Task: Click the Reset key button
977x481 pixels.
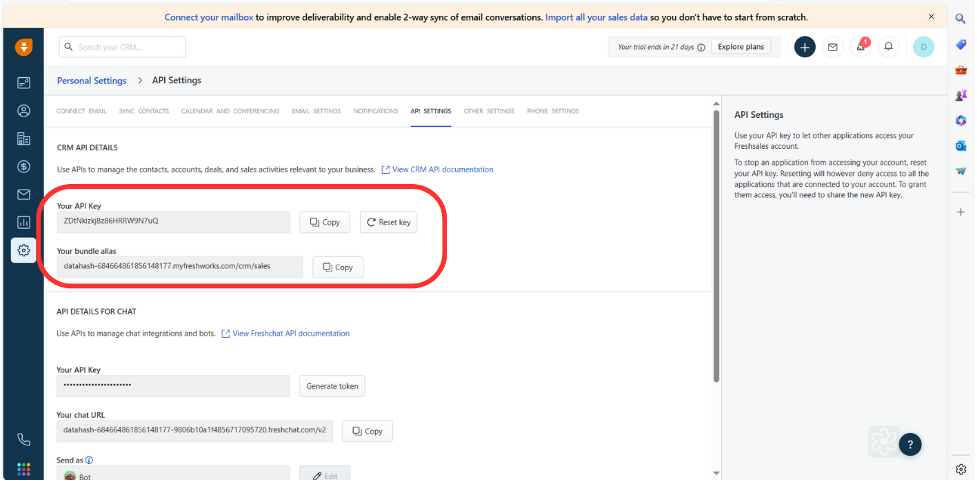Action: point(389,222)
